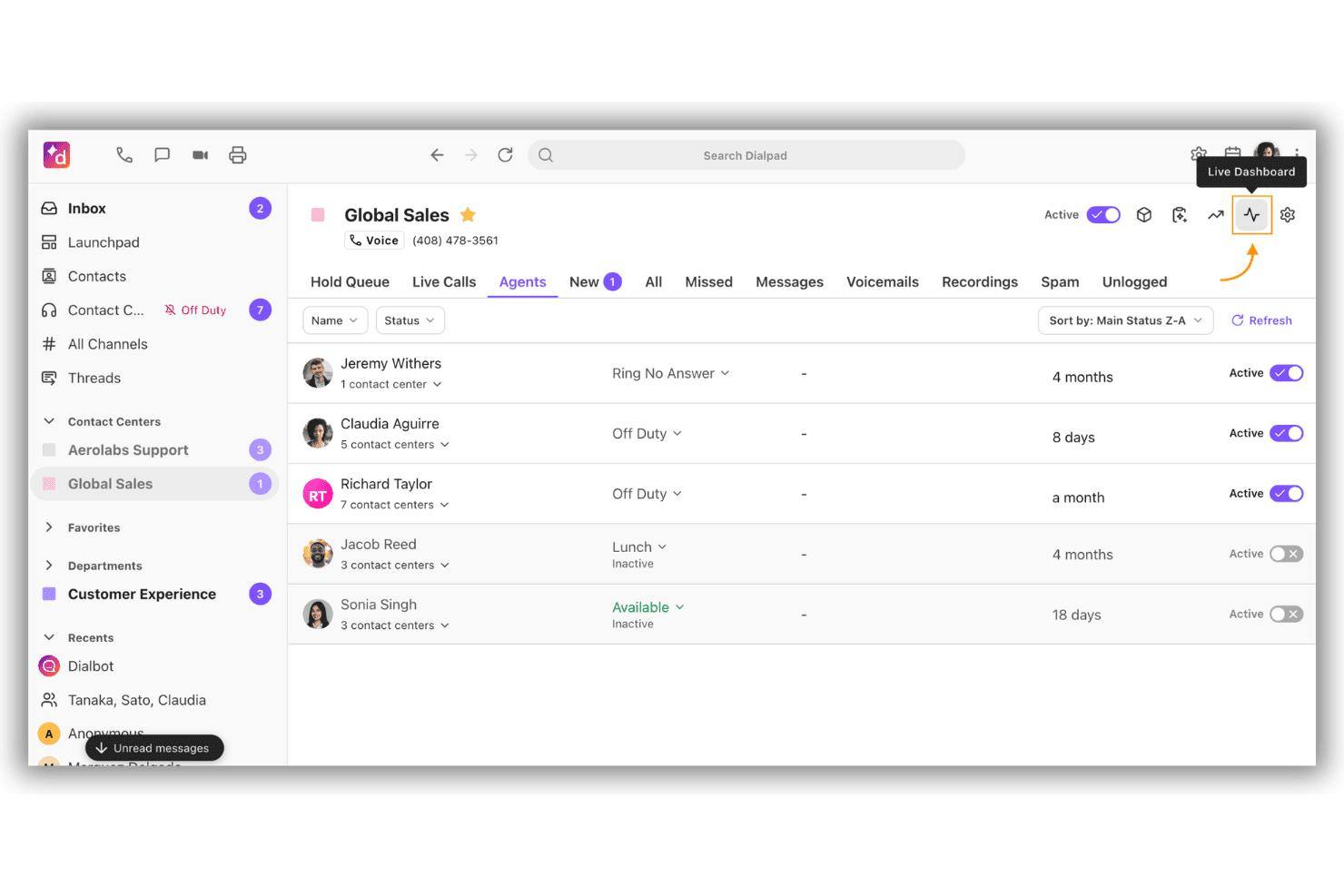The width and height of the screenshot is (1344, 896).
Task: Click Jeremy Withers' avatar
Action: point(318,373)
